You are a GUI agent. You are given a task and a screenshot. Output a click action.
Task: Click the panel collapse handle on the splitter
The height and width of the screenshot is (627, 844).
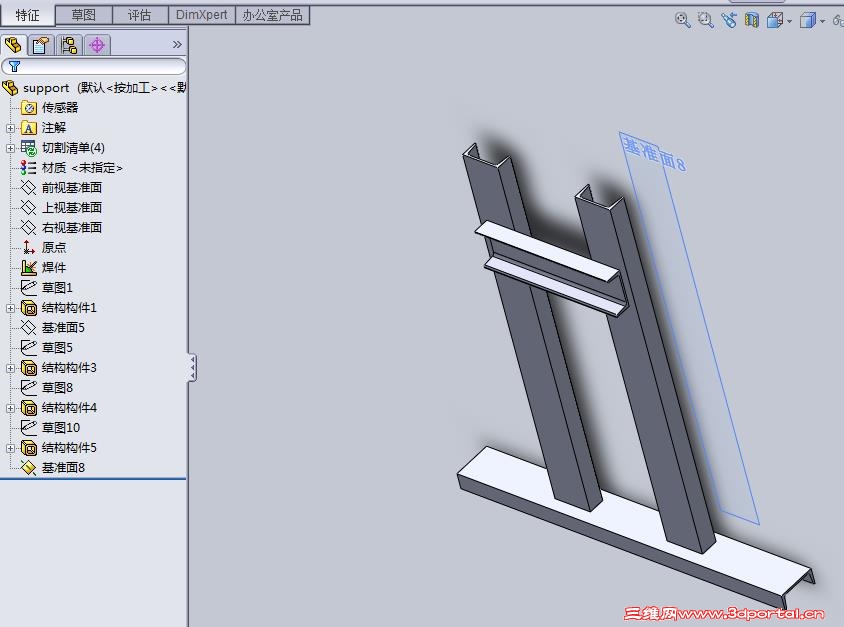point(192,368)
